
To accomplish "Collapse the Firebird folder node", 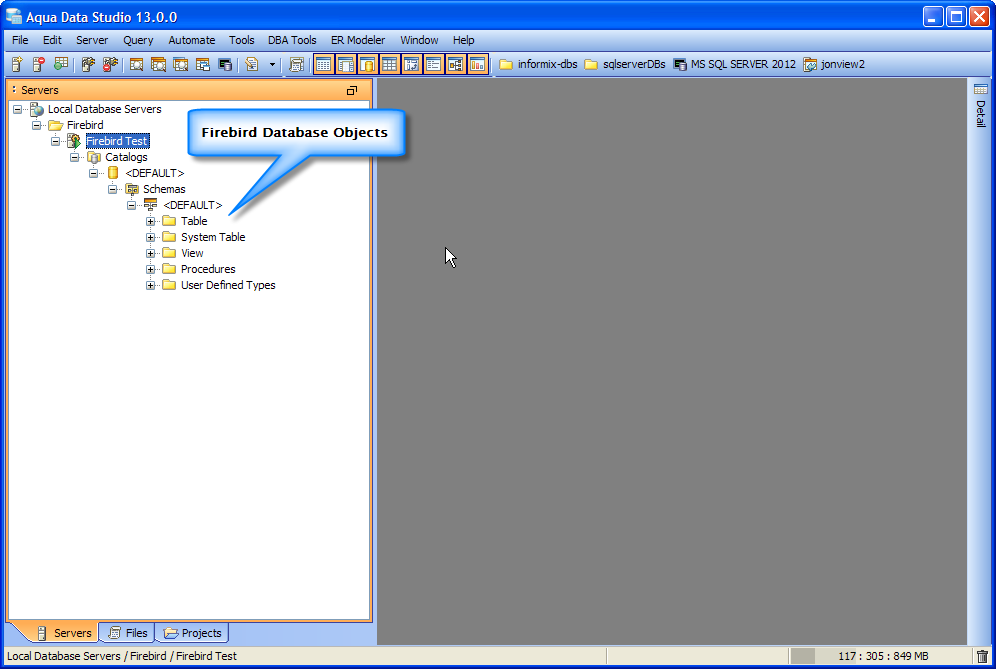I will point(36,125).
